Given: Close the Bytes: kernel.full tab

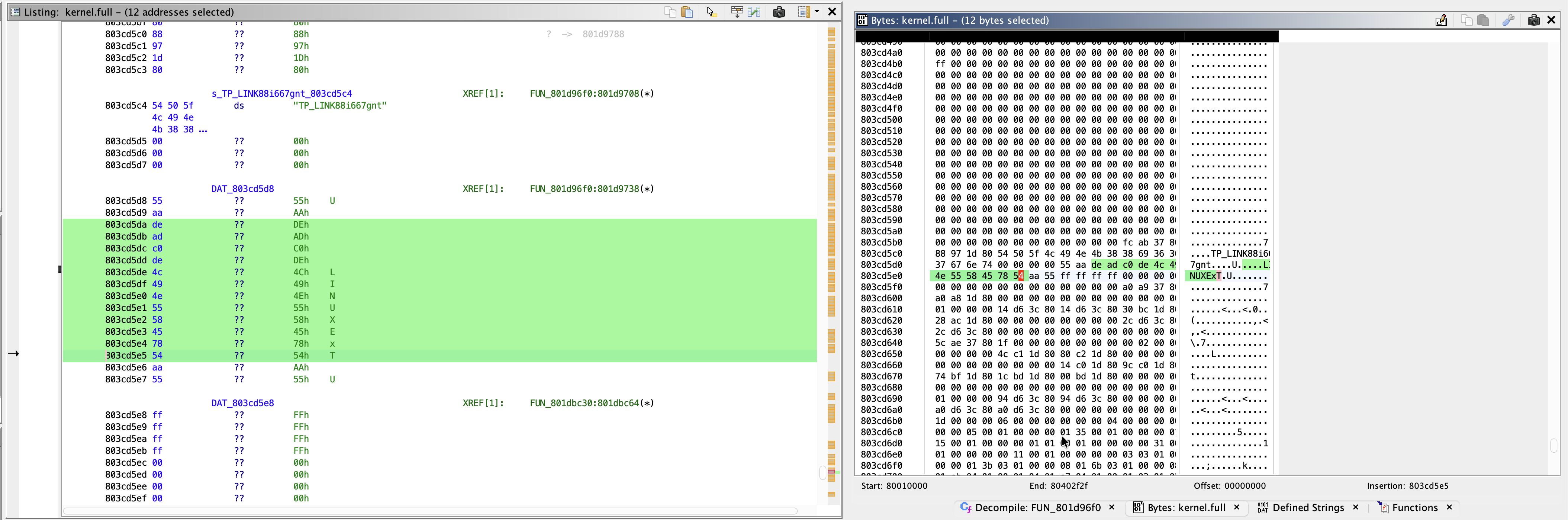Looking at the screenshot, I should point(1237,507).
